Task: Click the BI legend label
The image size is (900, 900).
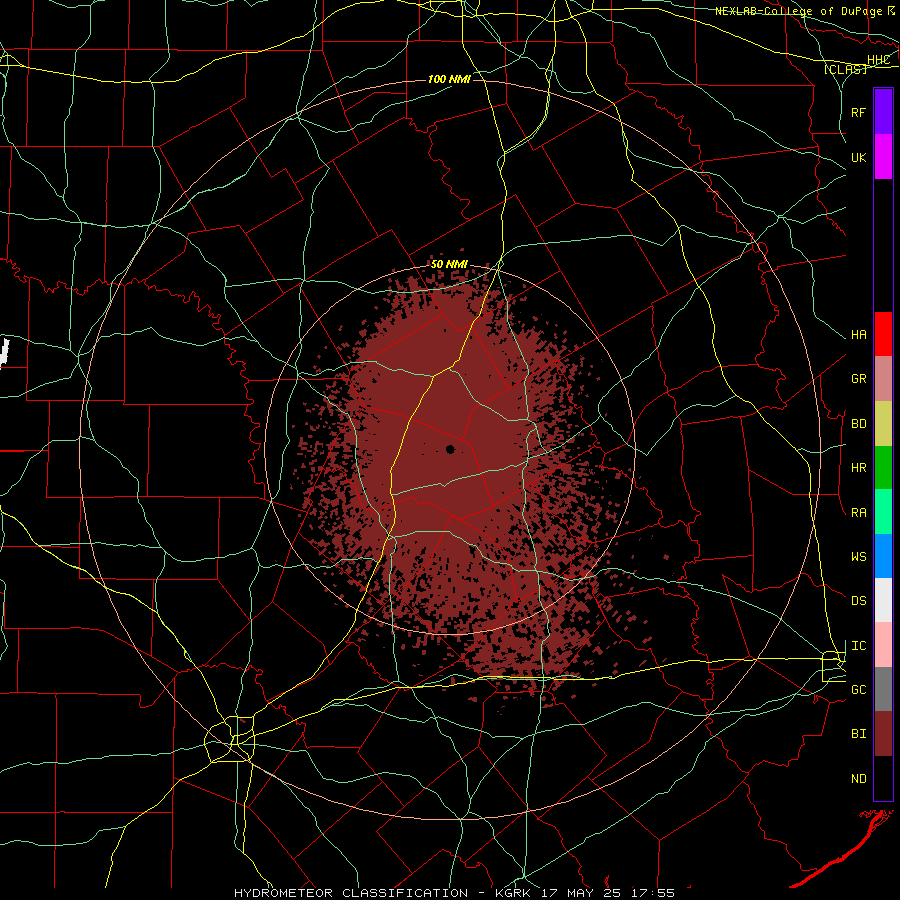Action: point(858,734)
